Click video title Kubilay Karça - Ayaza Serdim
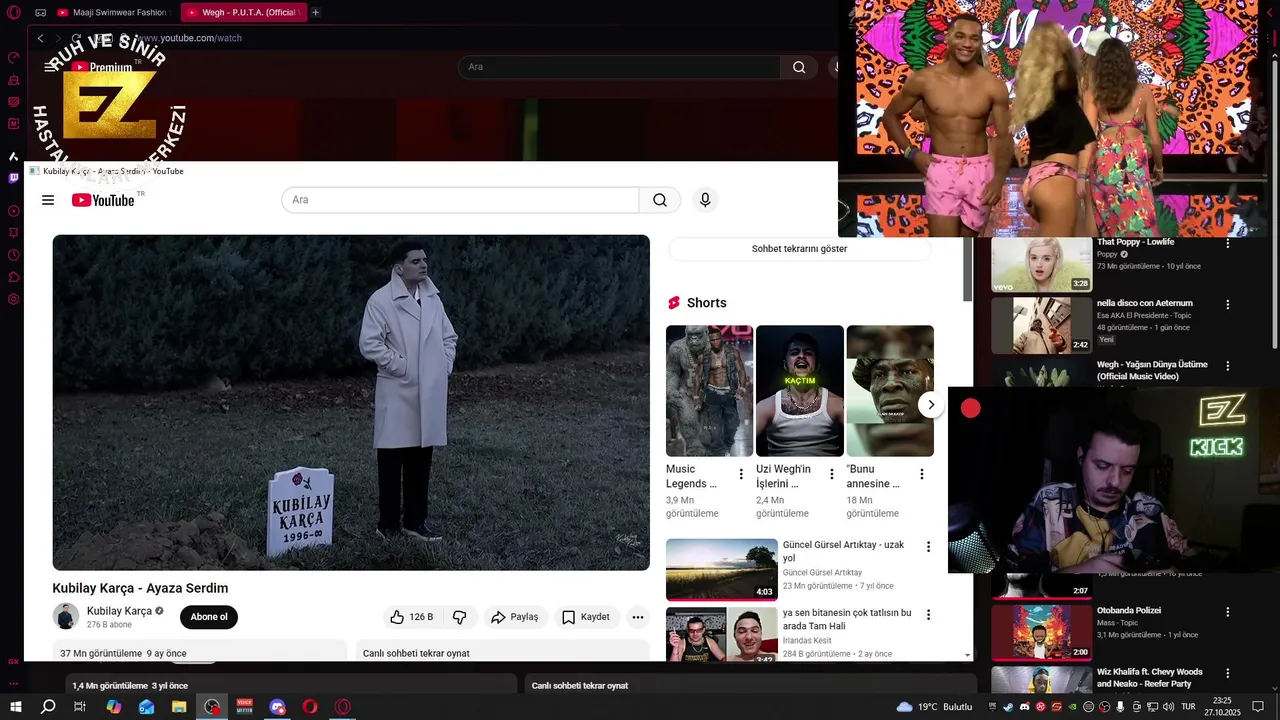The height and width of the screenshot is (720, 1280). click(x=140, y=588)
